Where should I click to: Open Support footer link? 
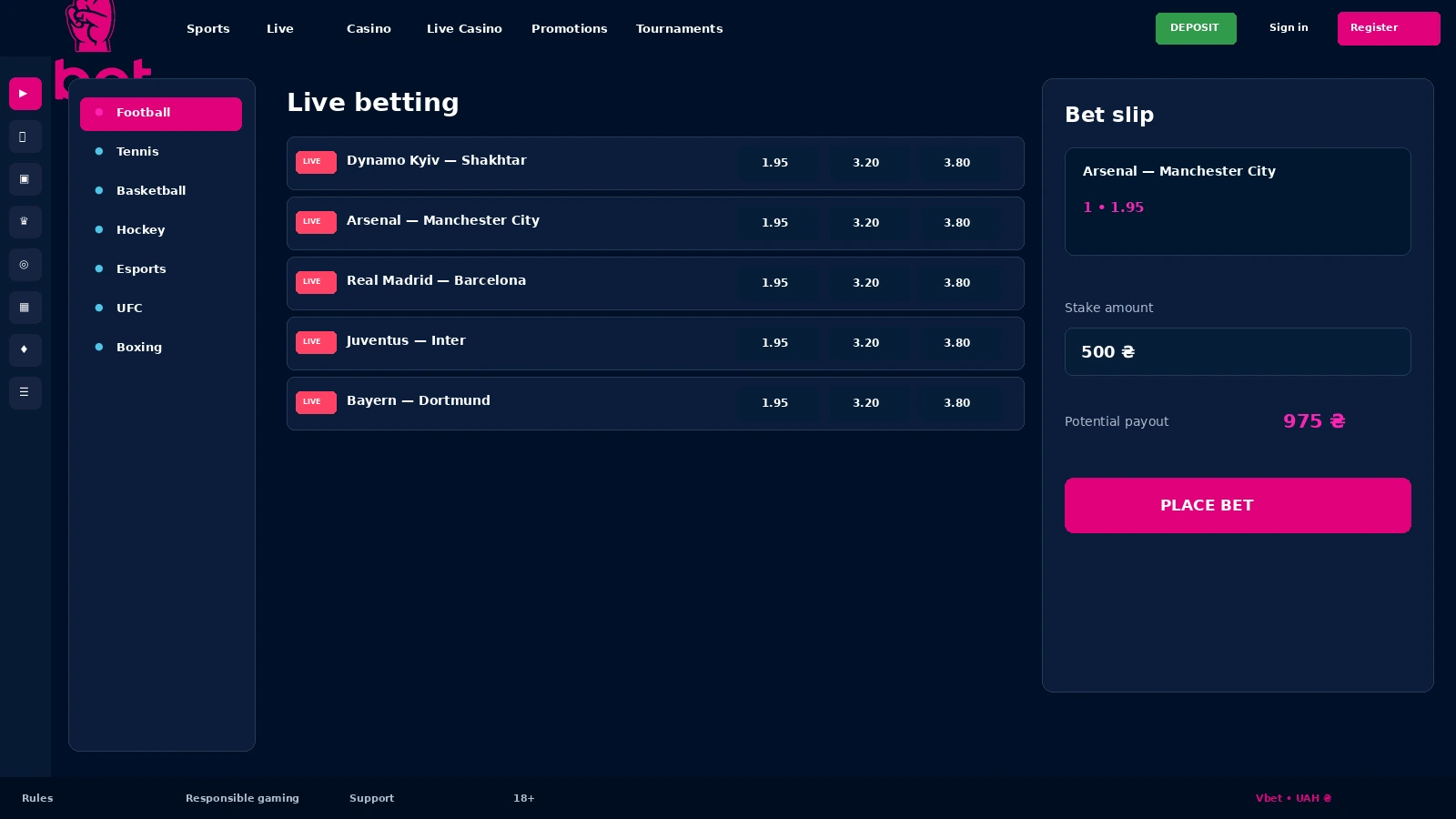coord(371,798)
